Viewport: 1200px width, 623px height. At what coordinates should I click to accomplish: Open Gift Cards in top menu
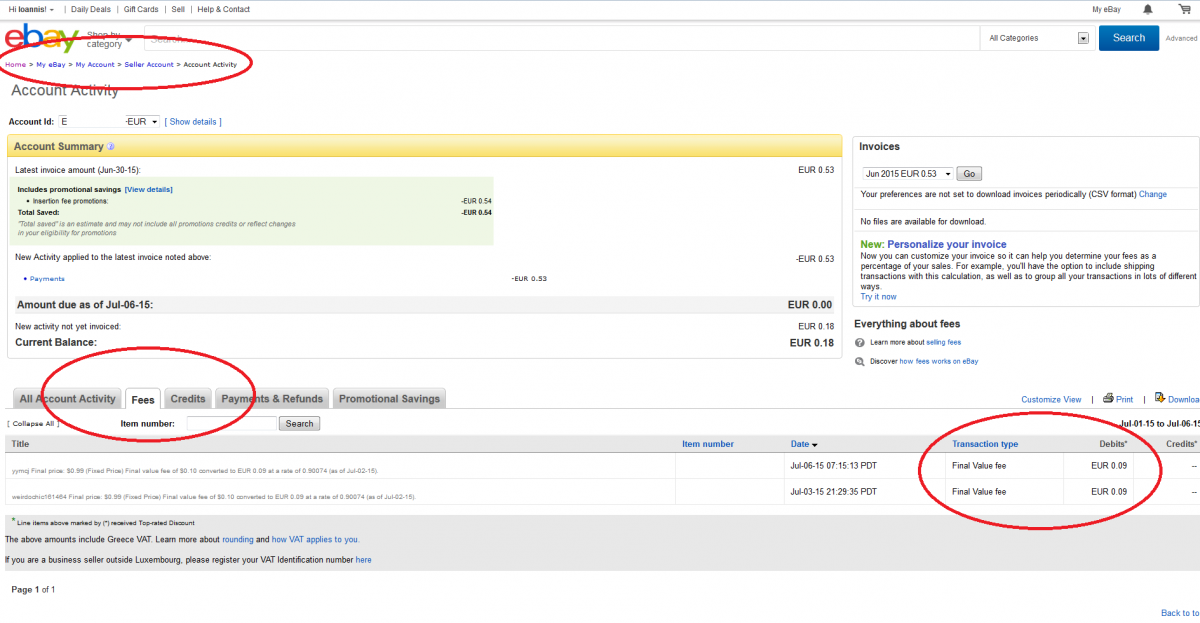point(141,9)
